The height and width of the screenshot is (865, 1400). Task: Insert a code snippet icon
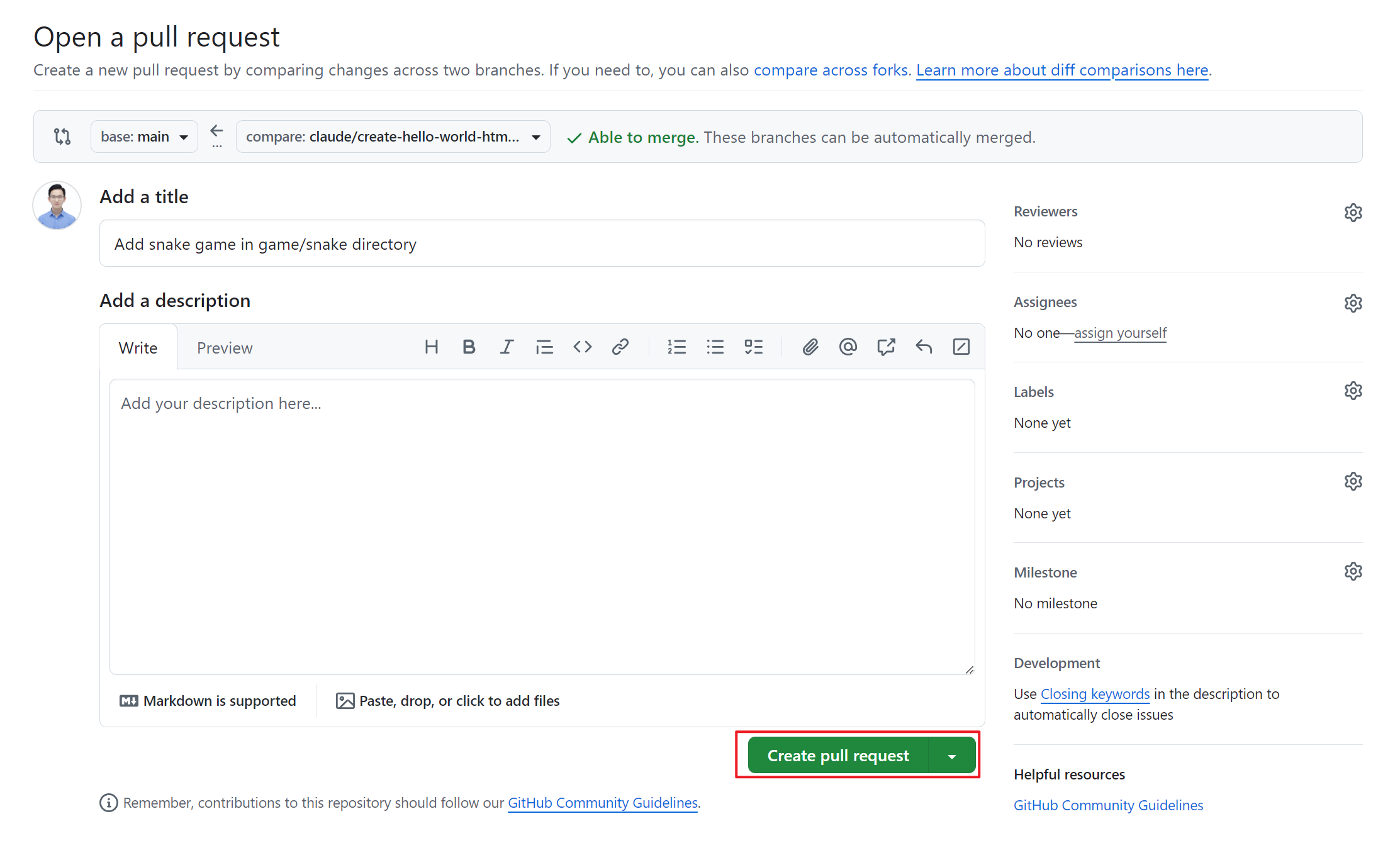tap(583, 347)
